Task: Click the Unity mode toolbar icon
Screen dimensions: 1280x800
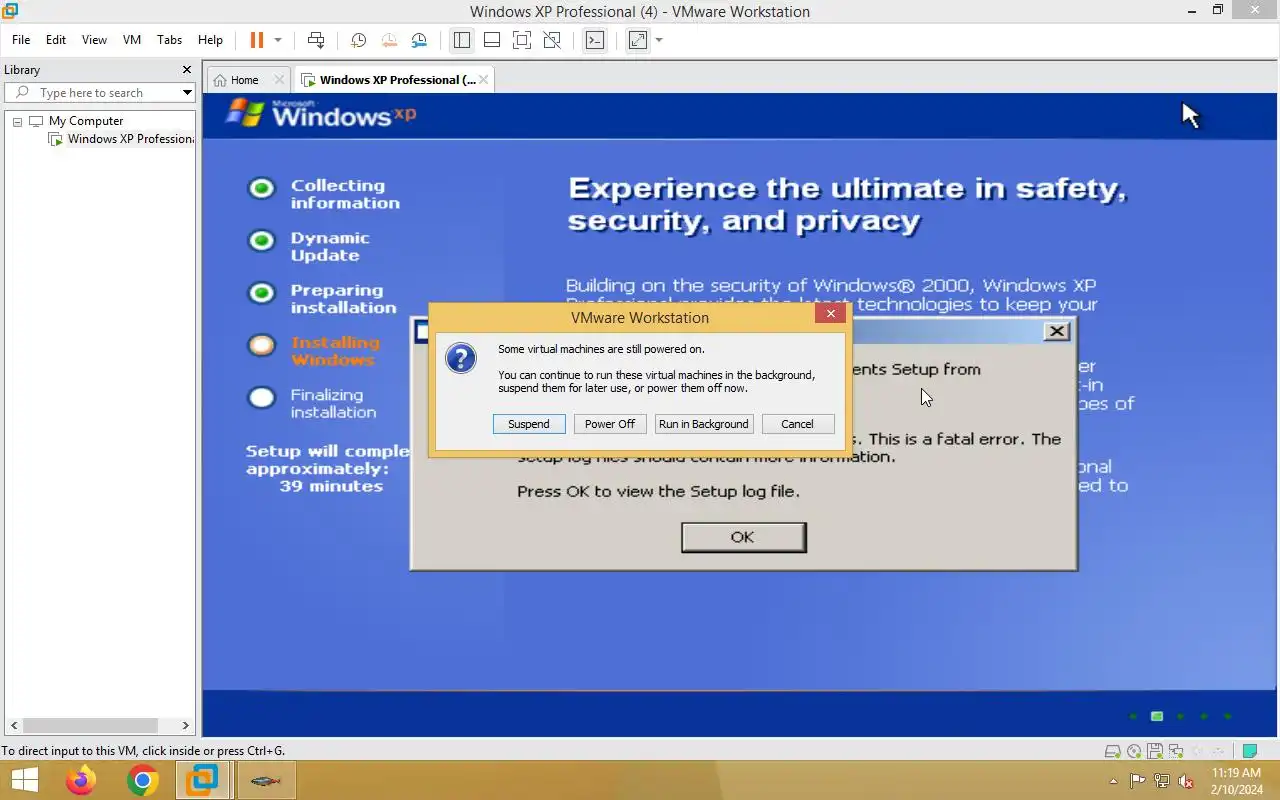Action: [551, 40]
